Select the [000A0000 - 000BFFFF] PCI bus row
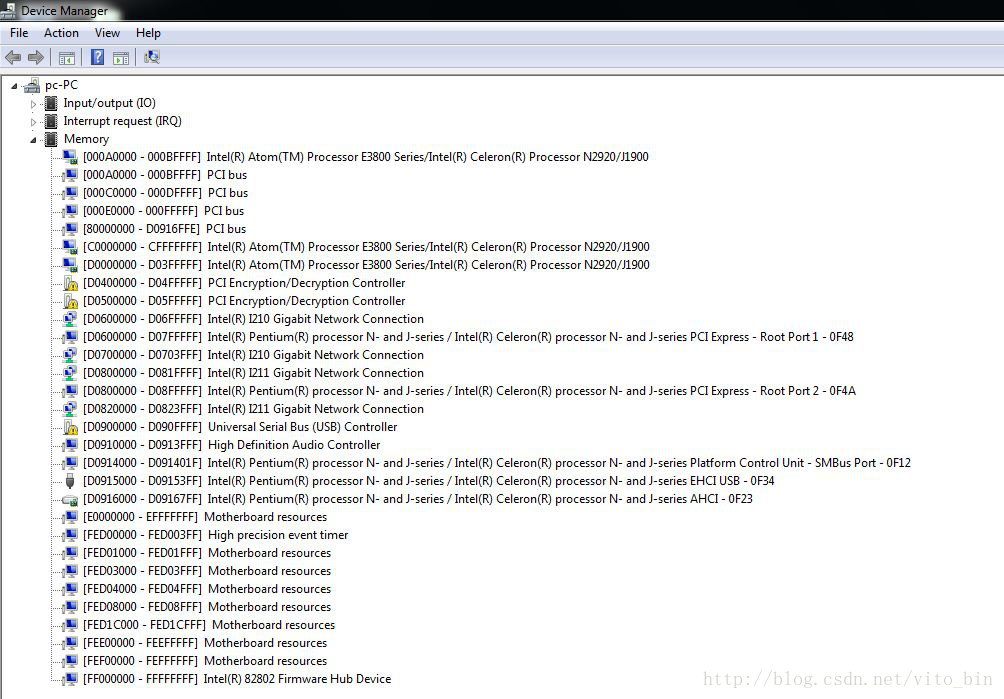 pyautogui.click(x=165, y=175)
